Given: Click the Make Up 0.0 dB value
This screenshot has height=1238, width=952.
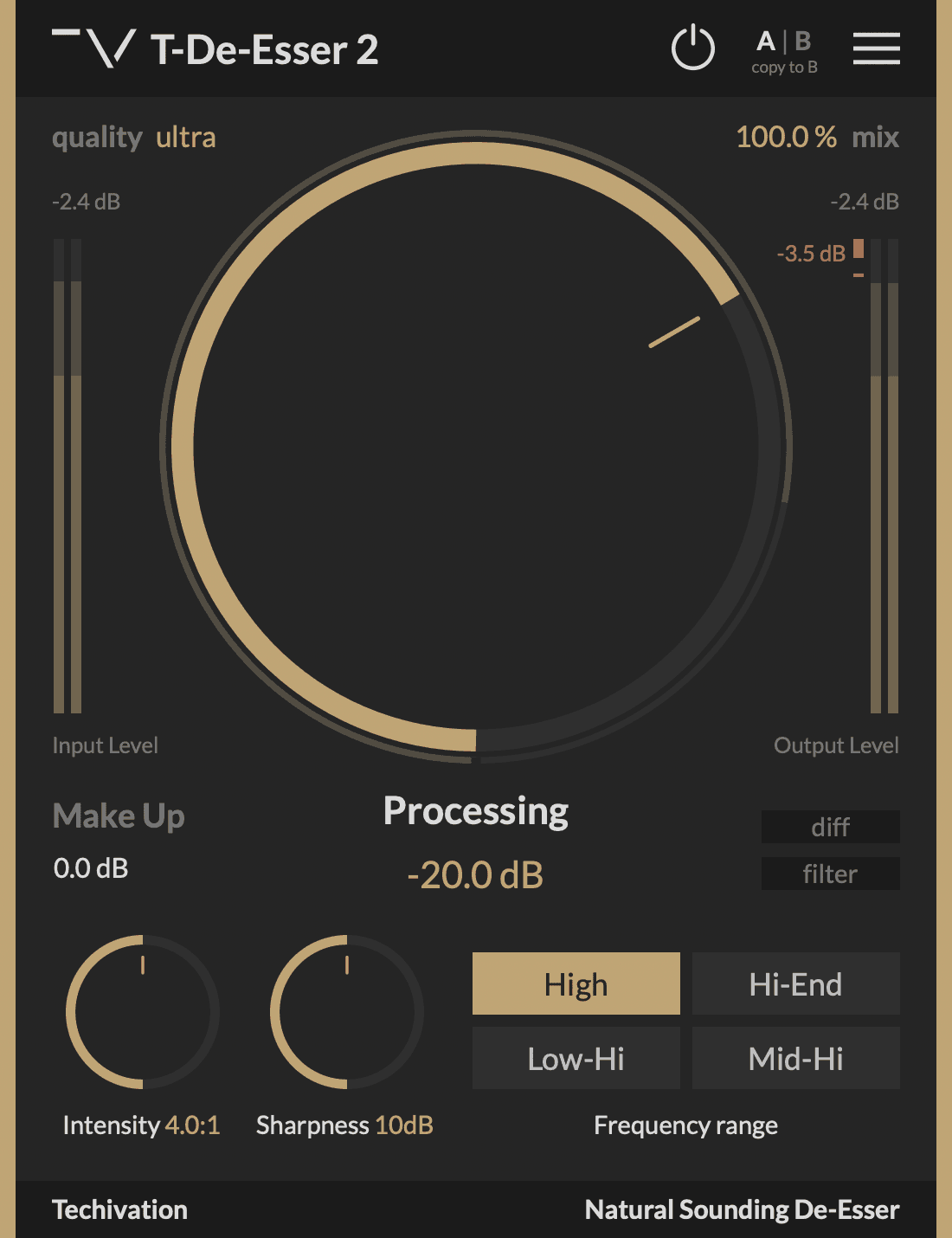Looking at the screenshot, I should (x=91, y=868).
